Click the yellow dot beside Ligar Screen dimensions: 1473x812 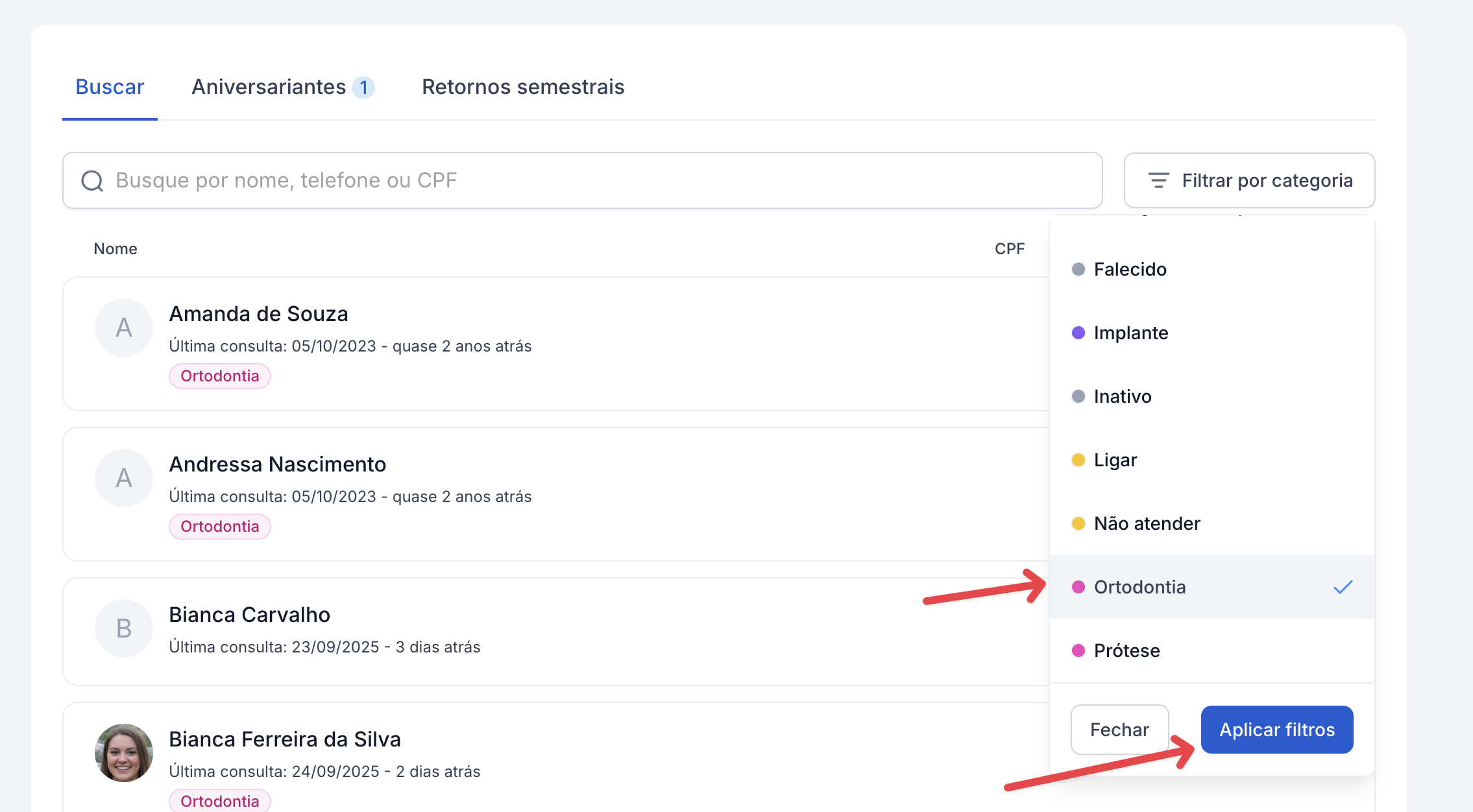[1078, 460]
